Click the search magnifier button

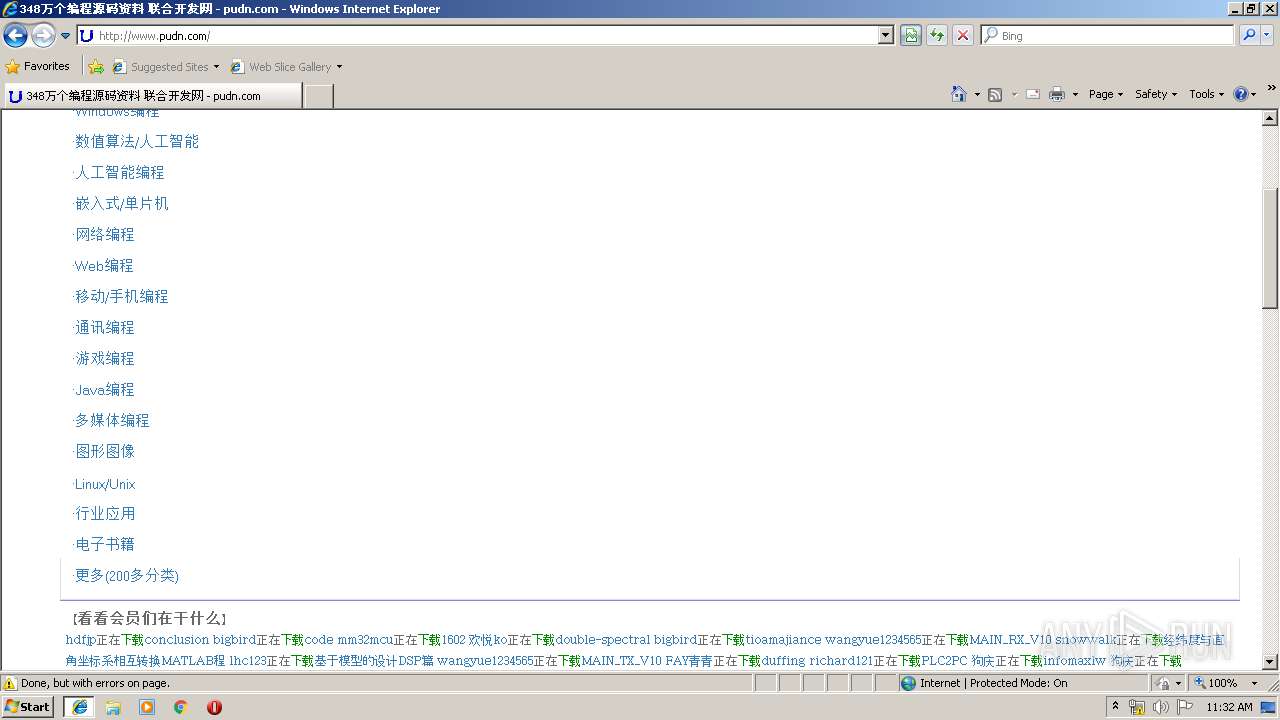1249,36
